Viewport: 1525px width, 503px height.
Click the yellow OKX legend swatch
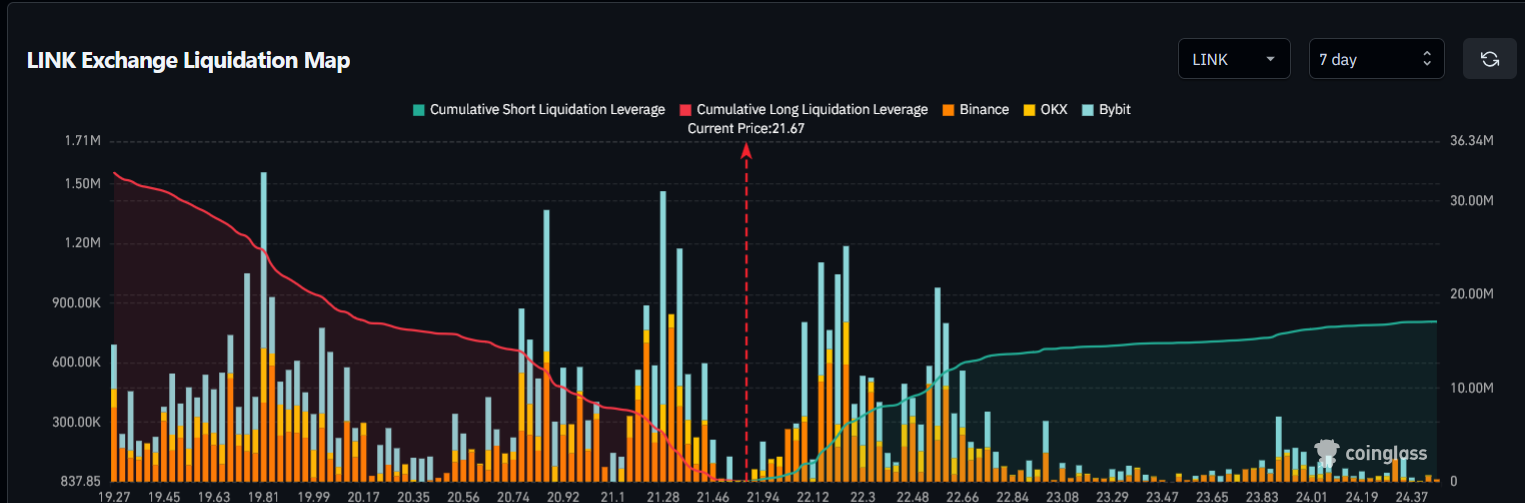click(1029, 109)
